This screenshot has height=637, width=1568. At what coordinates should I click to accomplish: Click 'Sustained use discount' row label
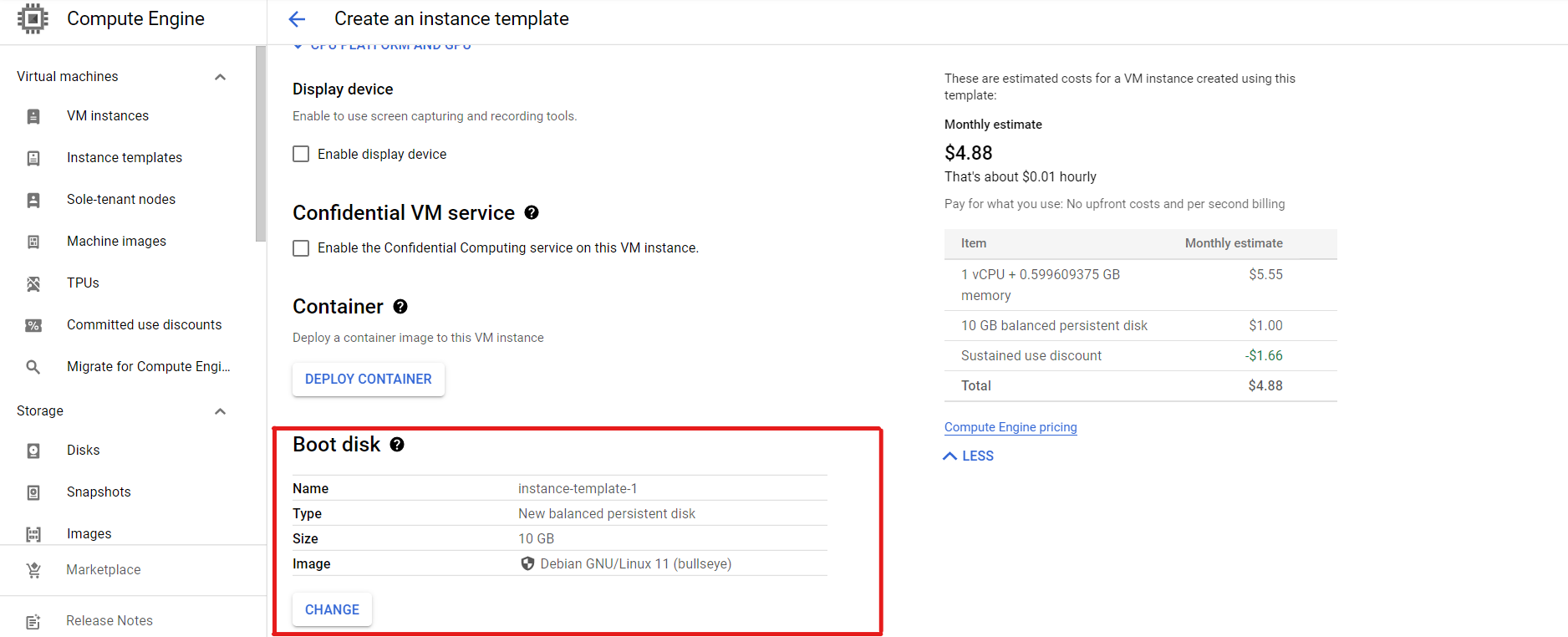tap(1031, 355)
